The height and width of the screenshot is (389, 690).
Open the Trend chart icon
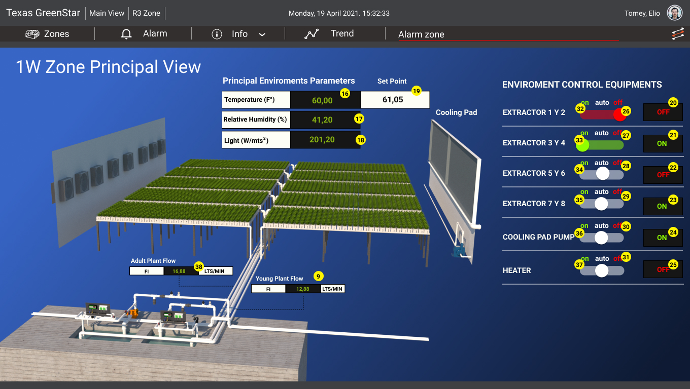point(312,34)
